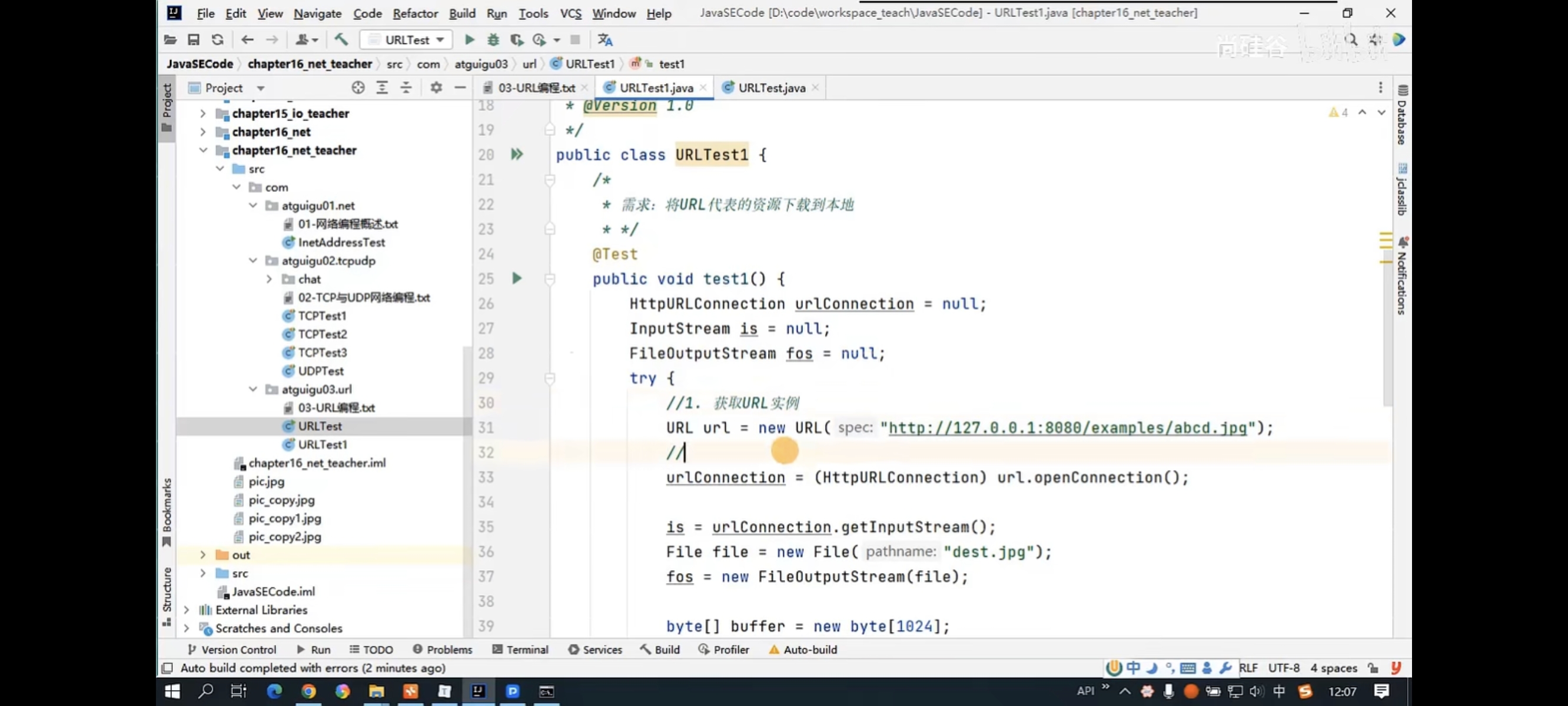This screenshot has height=706, width=1568.
Task: Expand the chapter15_io_teacher module
Action: (202, 113)
